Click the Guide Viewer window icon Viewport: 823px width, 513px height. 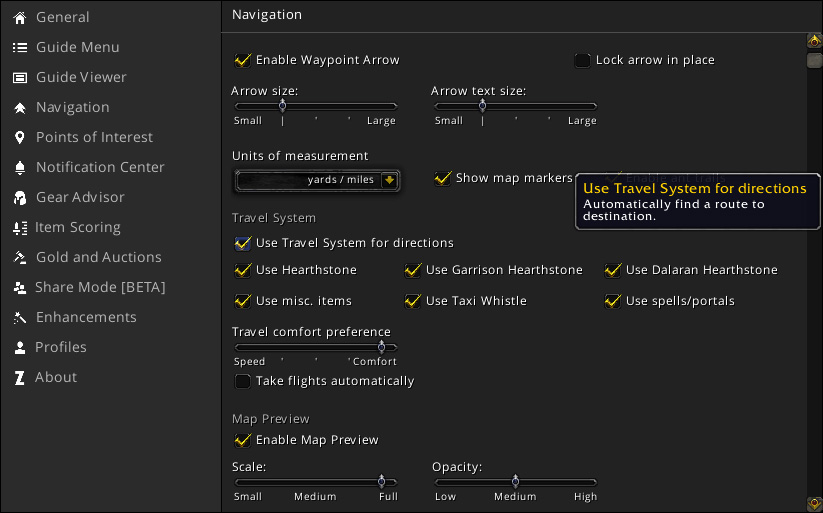tap(19, 78)
